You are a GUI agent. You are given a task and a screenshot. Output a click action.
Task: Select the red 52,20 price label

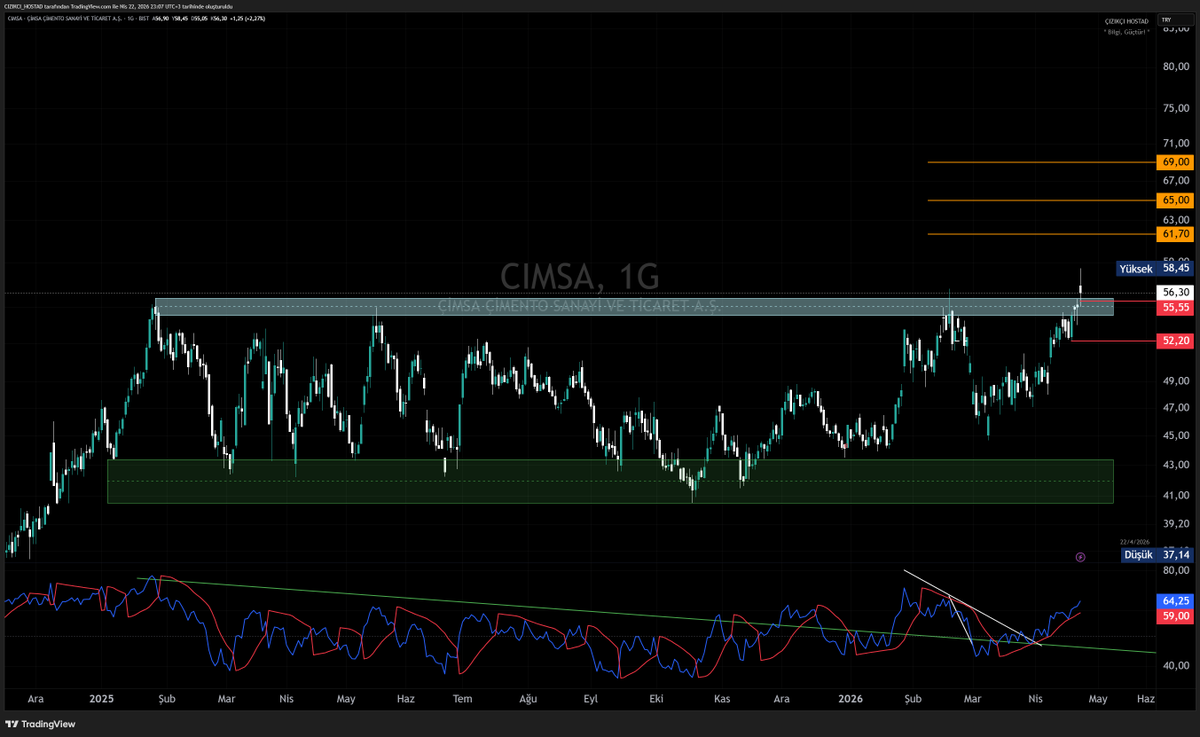point(1175,341)
